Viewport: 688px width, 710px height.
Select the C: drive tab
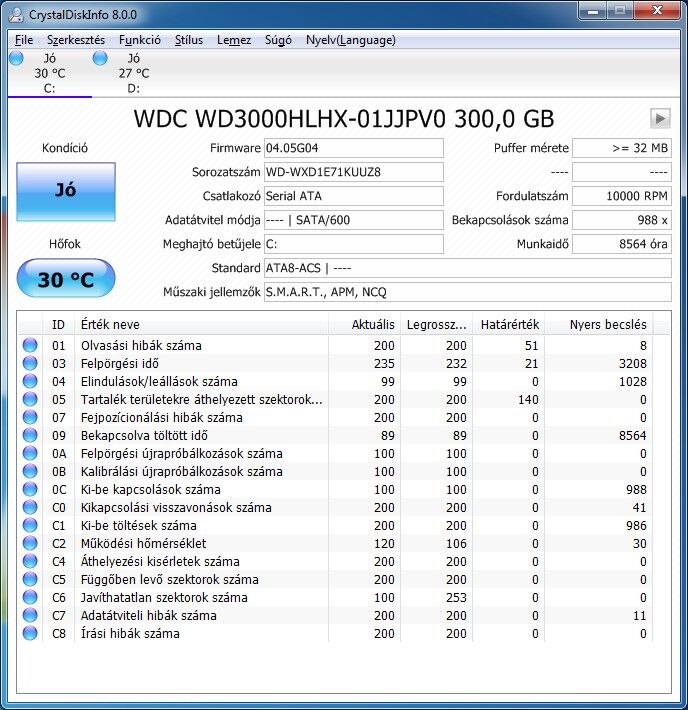click(49, 73)
